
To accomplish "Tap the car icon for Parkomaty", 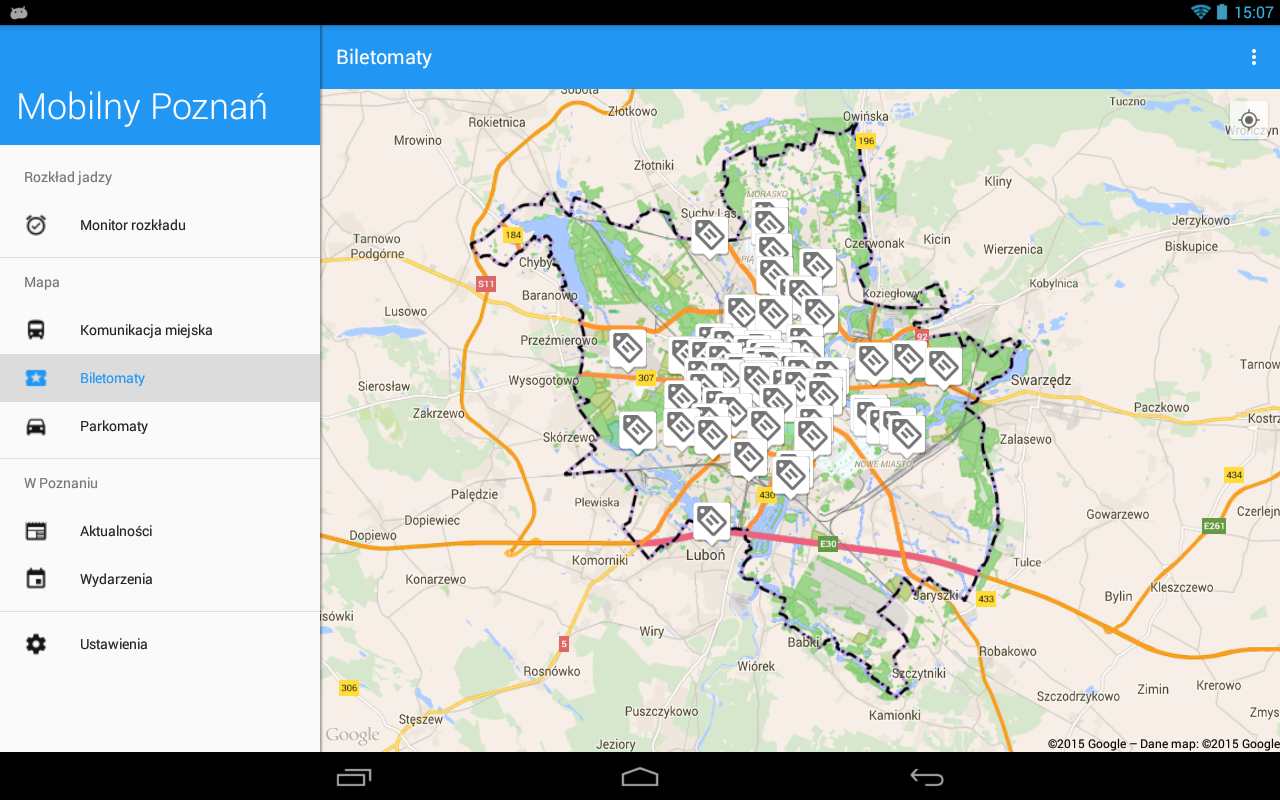I will pyautogui.click(x=36, y=426).
